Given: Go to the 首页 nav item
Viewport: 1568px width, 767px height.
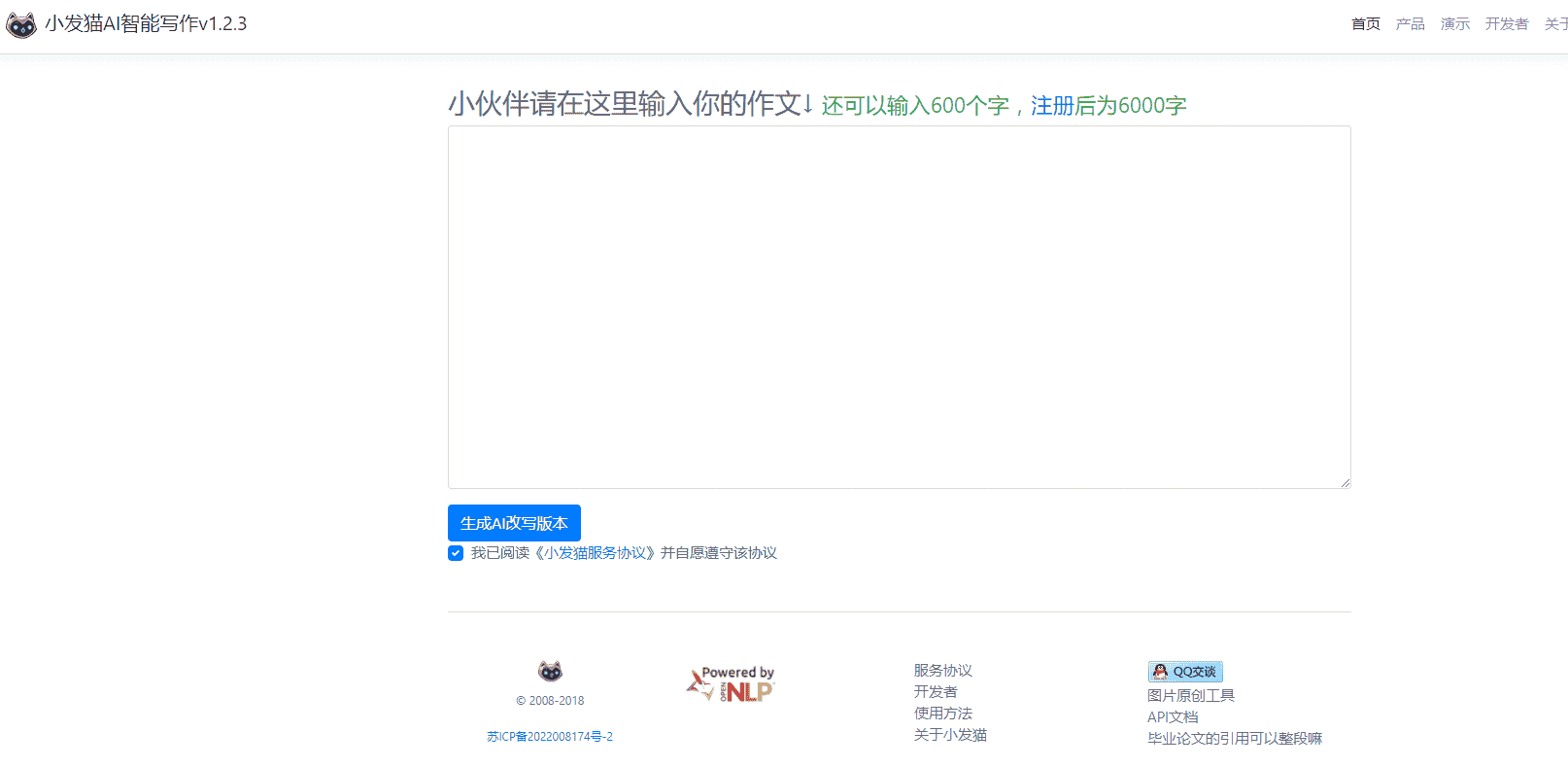Looking at the screenshot, I should pyautogui.click(x=1366, y=24).
